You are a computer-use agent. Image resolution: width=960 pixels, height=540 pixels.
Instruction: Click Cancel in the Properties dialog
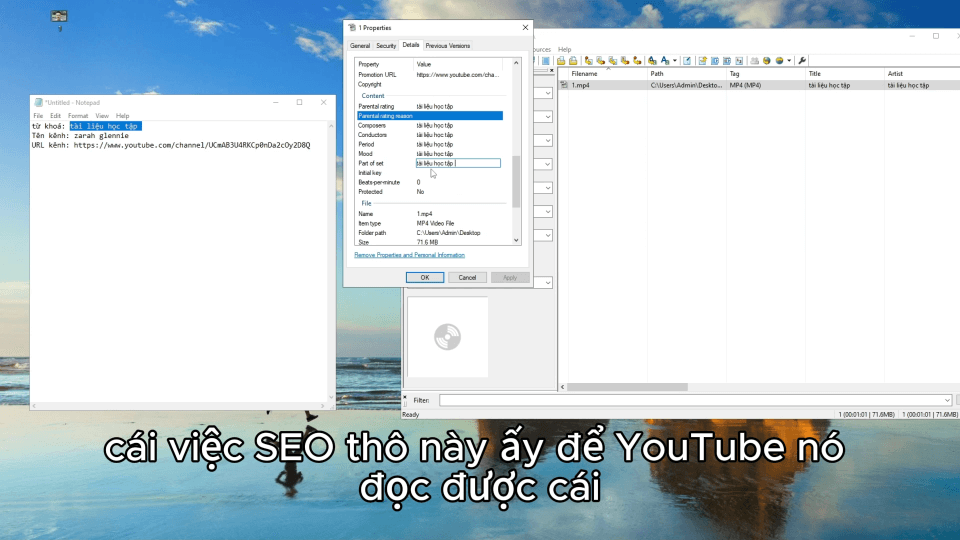(467, 278)
